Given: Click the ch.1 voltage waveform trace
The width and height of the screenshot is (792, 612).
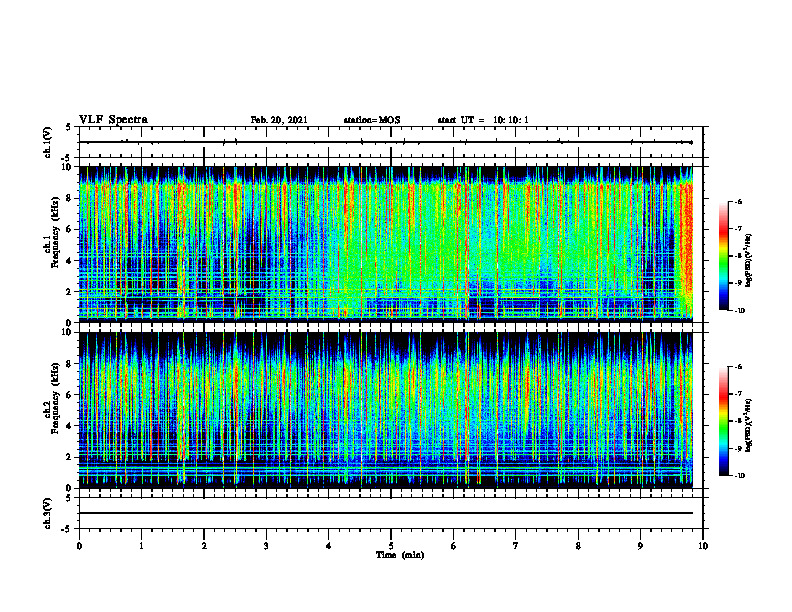Looking at the screenshot, I should coord(386,142).
